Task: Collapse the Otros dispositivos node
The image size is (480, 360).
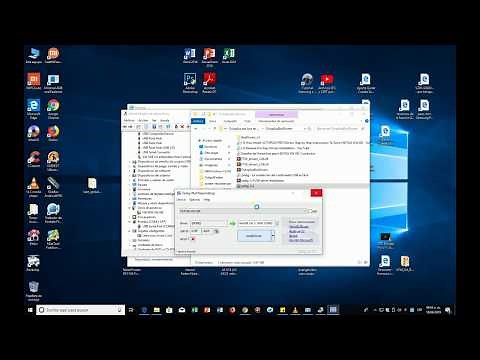Action: (130, 208)
